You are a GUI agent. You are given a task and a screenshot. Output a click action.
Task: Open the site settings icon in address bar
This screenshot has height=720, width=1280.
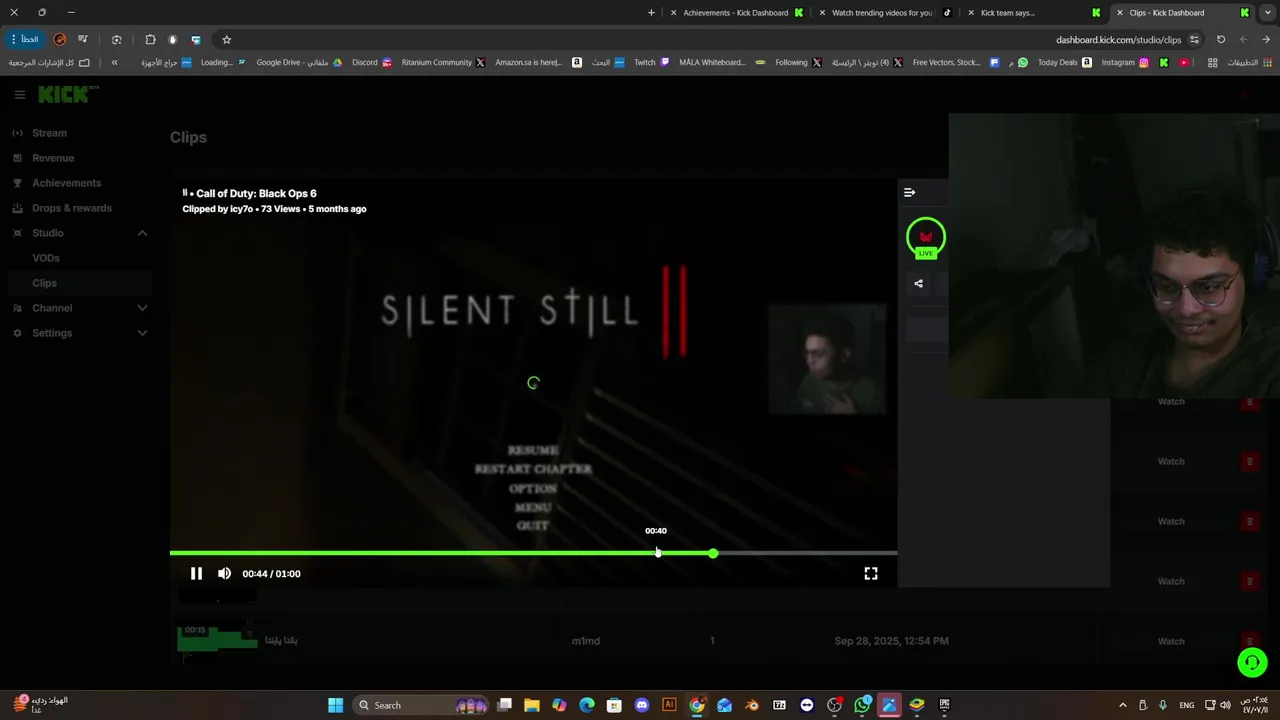coord(1194,40)
